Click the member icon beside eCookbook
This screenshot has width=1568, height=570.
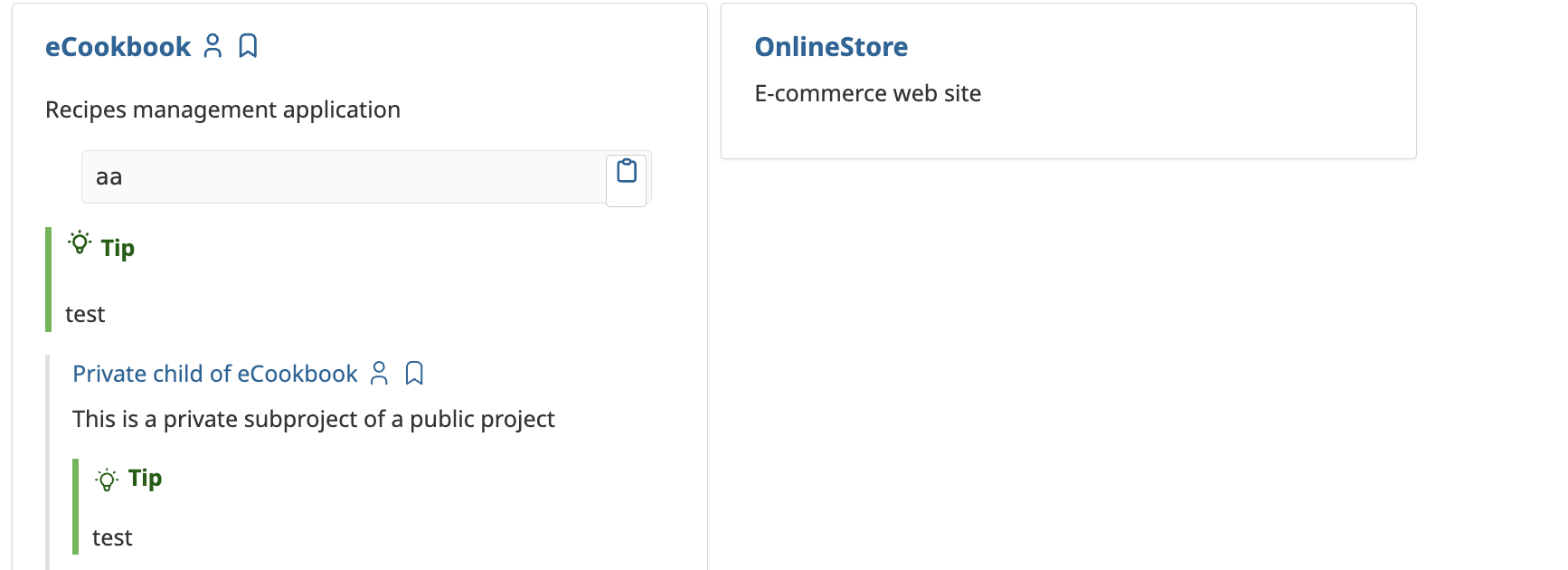pos(213,46)
